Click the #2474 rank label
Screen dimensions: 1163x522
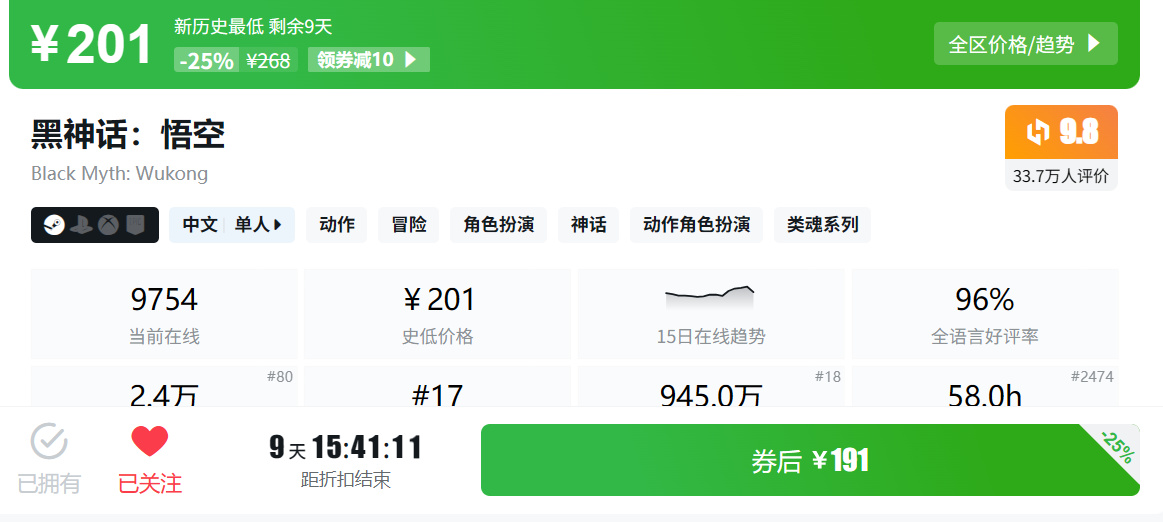click(x=1092, y=377)
